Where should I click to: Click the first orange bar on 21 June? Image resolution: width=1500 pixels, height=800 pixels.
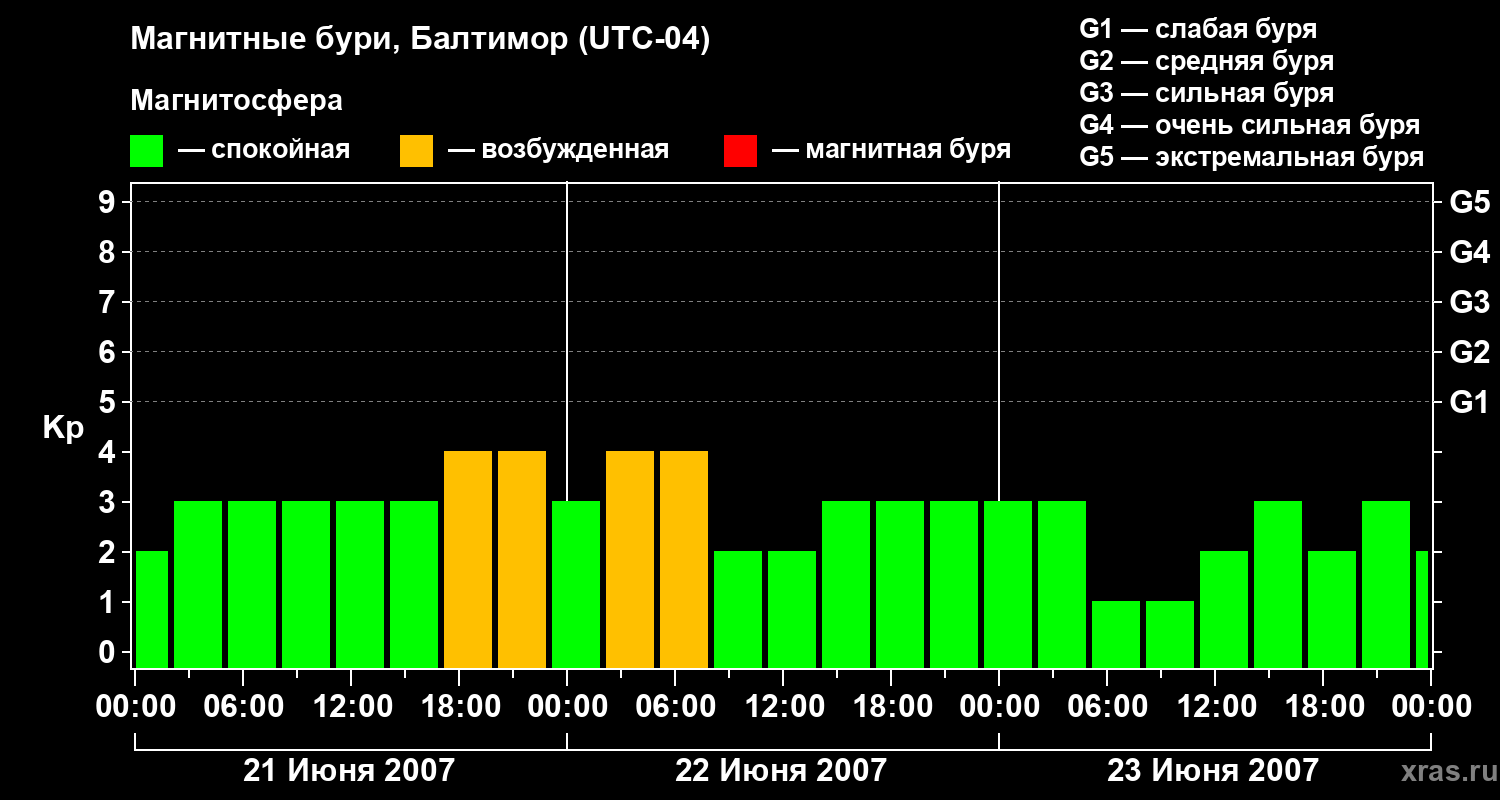point(468,559)
